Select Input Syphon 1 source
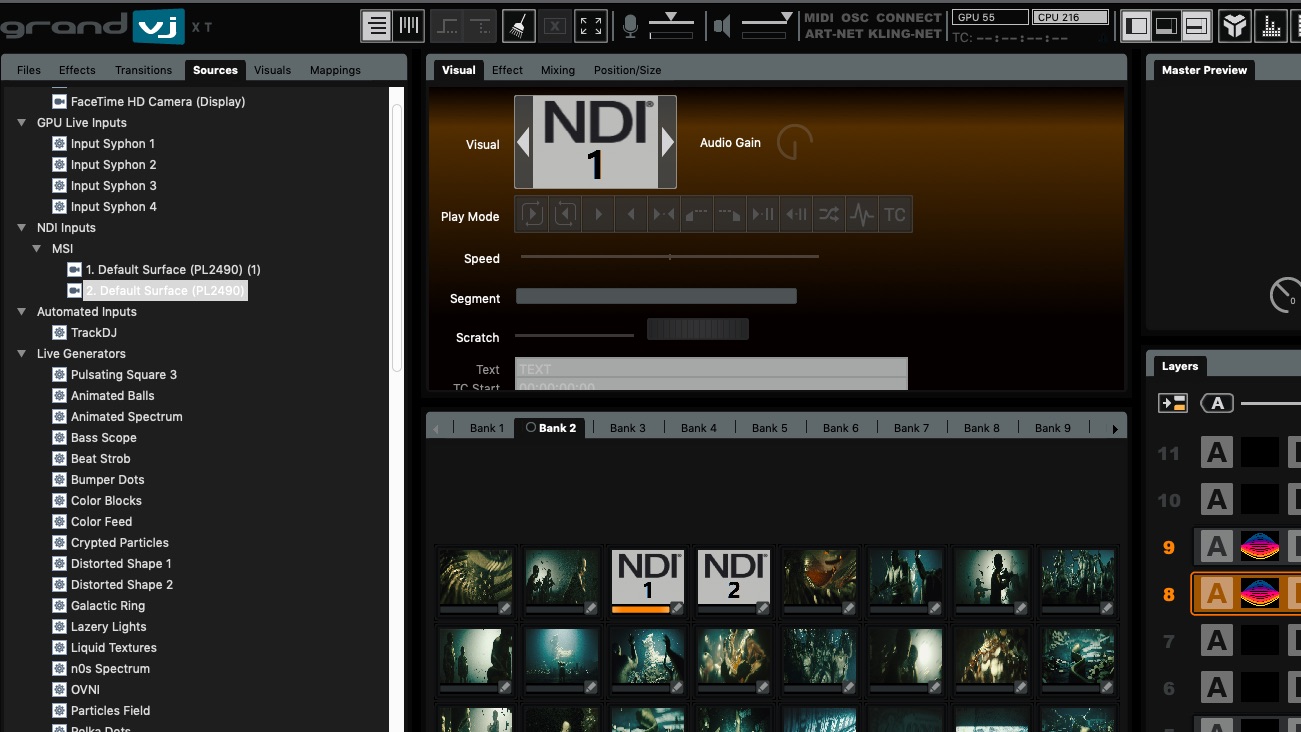 tap(112, 144)
